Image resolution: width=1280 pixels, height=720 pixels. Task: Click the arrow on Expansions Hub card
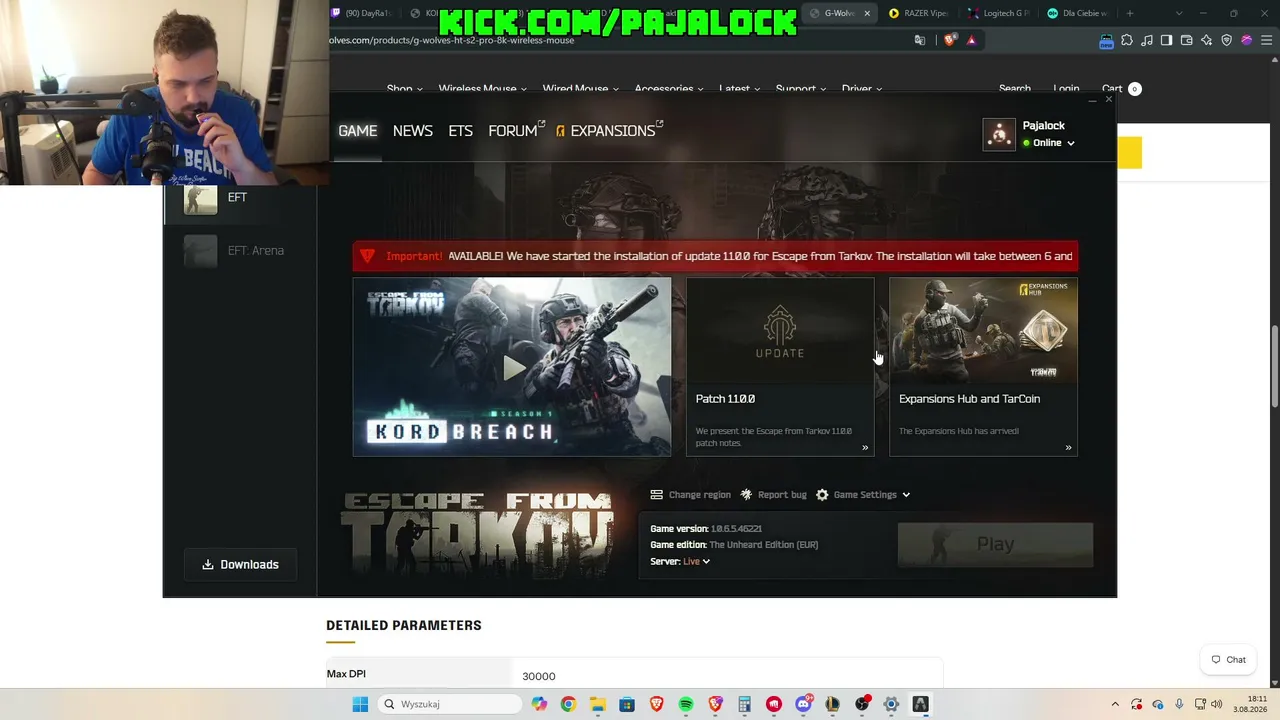[x=1068, y=447]
